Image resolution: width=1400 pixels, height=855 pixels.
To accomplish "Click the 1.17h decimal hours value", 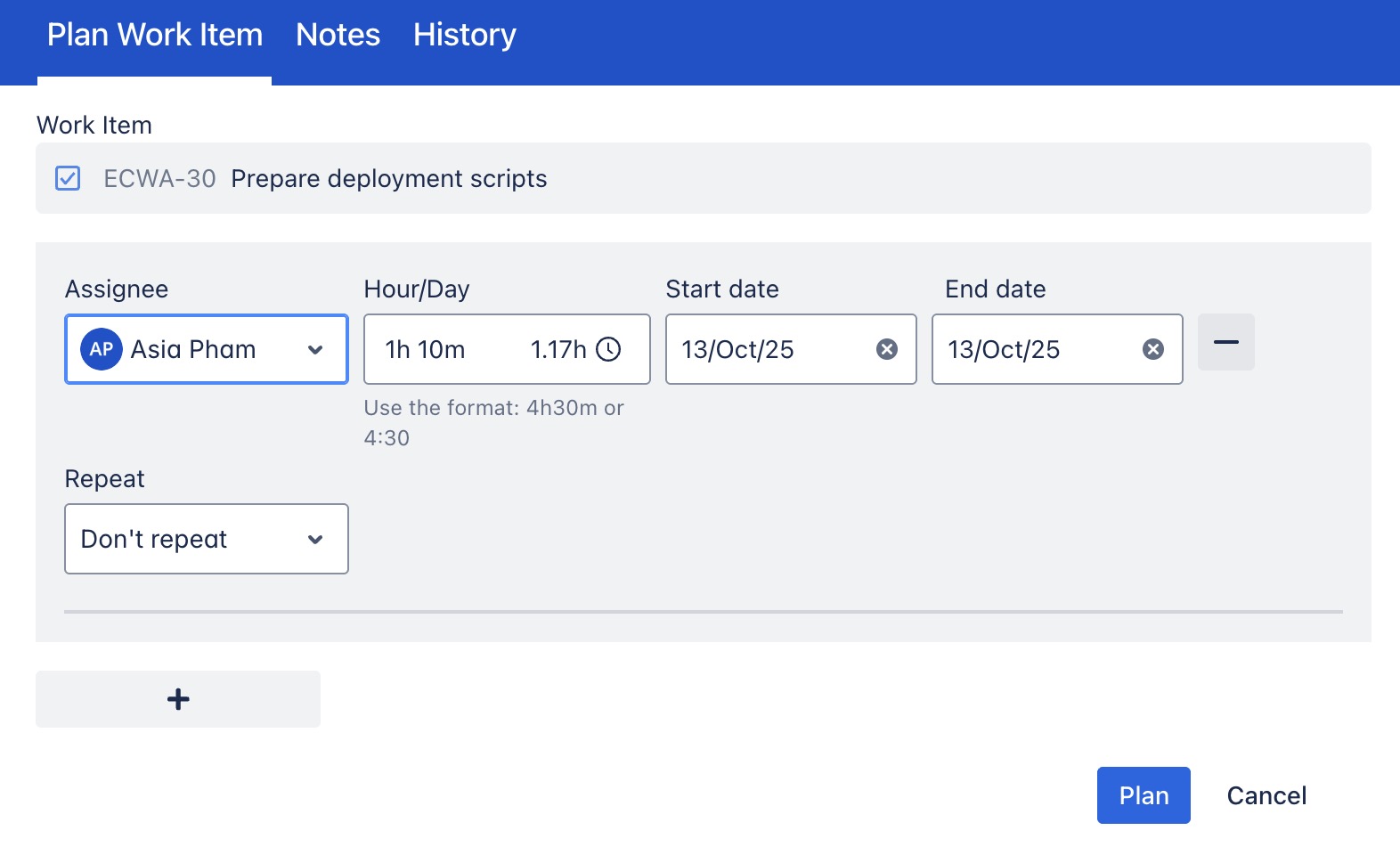I will [558, 349].
